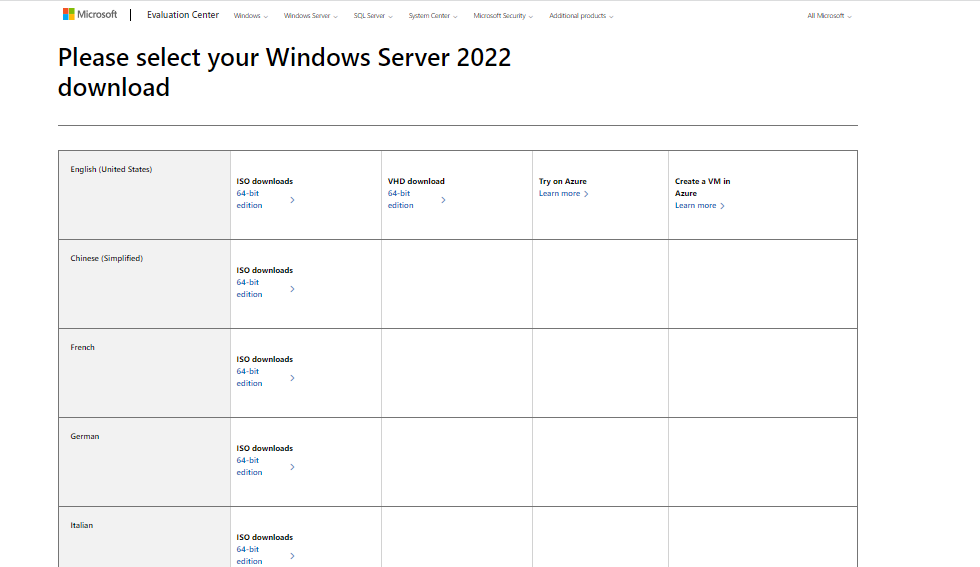
Task: Click the Create a VM in Azure heading
Action: (702, 187)
